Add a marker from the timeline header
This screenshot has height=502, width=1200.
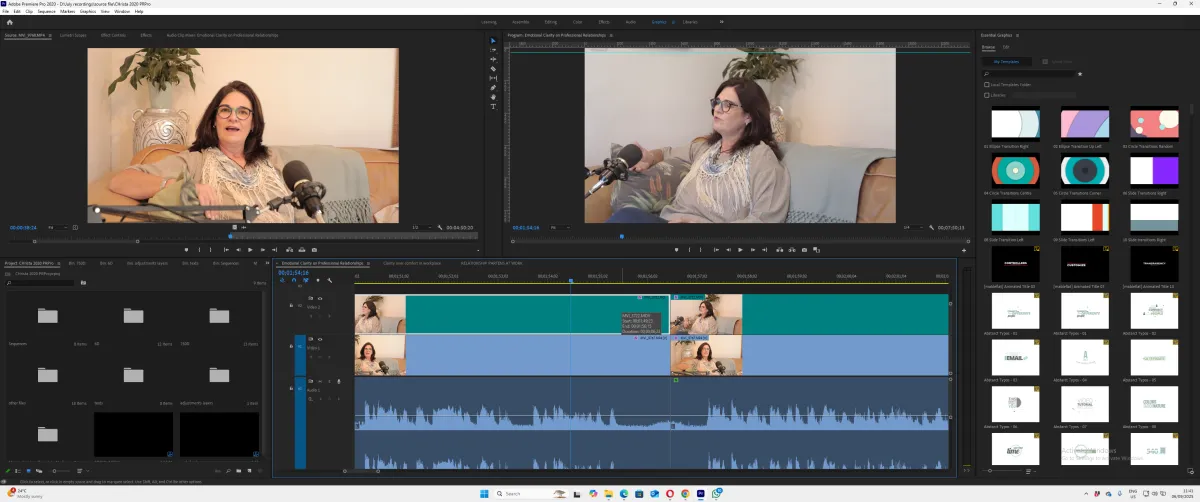tap(318, 280)
